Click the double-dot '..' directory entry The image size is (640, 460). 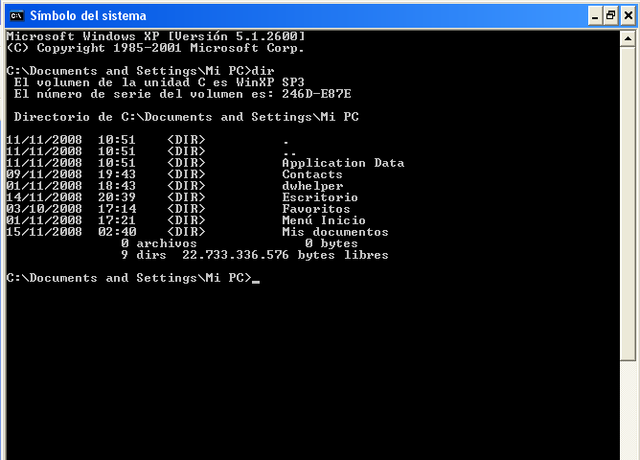pyautogui.click(x=289, y=154)
